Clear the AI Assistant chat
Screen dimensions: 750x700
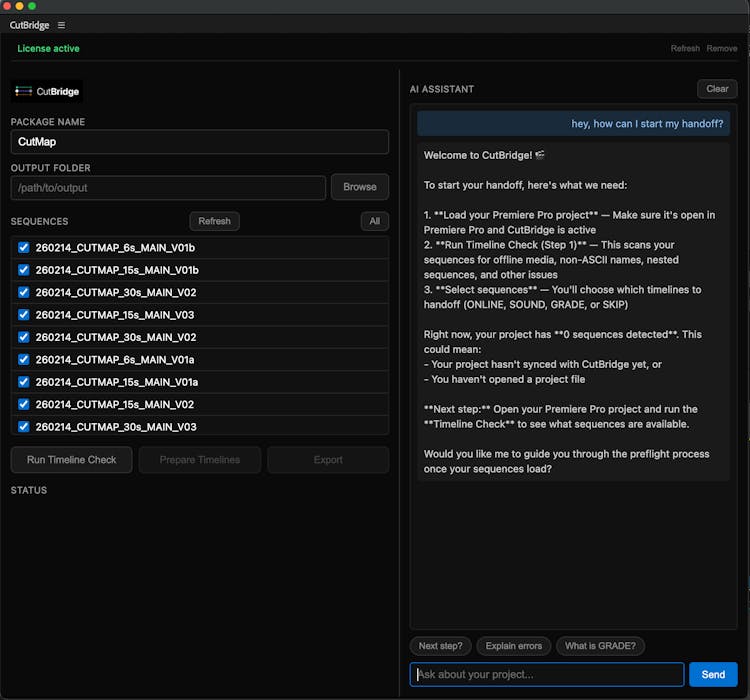coord(717,89)
